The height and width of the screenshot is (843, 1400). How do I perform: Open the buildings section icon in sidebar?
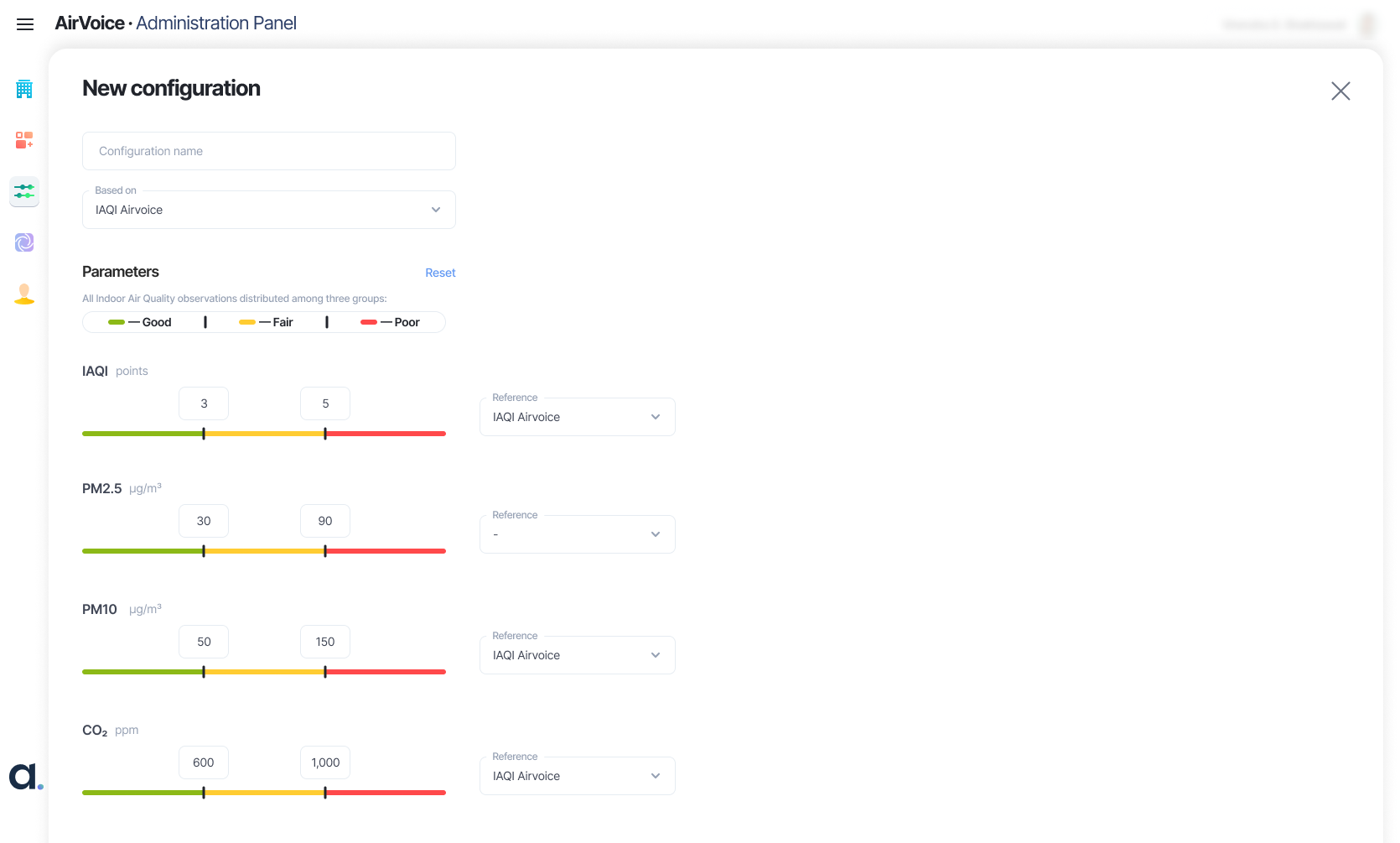24,89
